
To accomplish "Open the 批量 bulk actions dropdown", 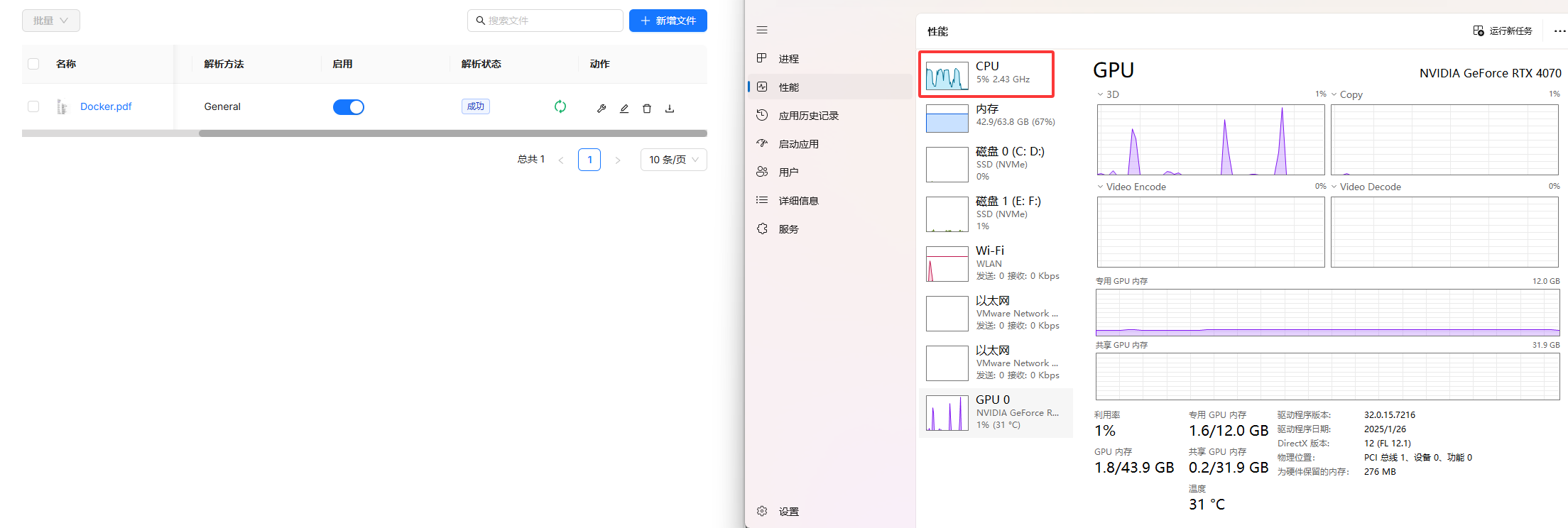I will (x=51, y=21).
